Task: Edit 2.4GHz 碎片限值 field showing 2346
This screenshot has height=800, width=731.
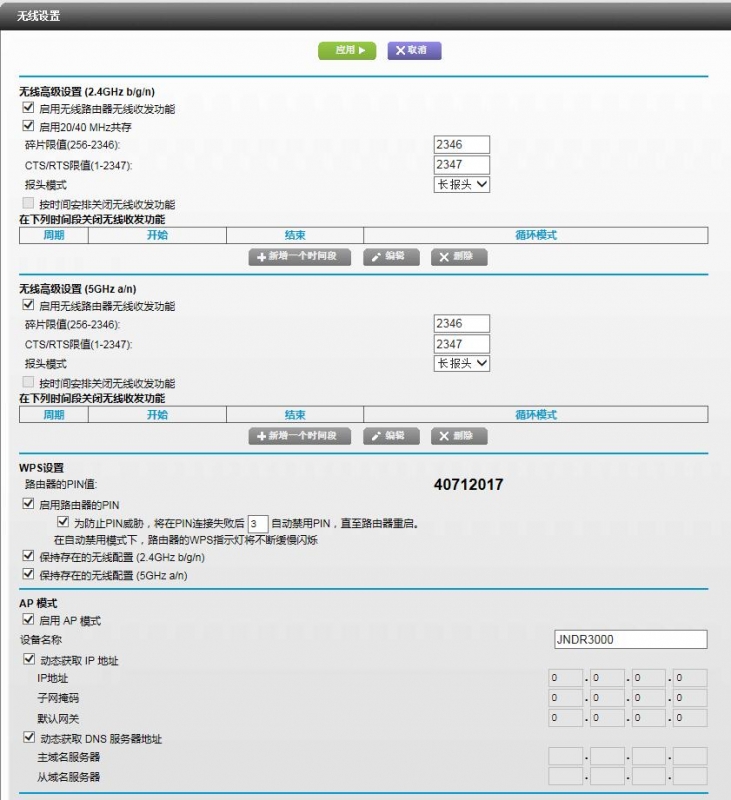Action: 462,144
